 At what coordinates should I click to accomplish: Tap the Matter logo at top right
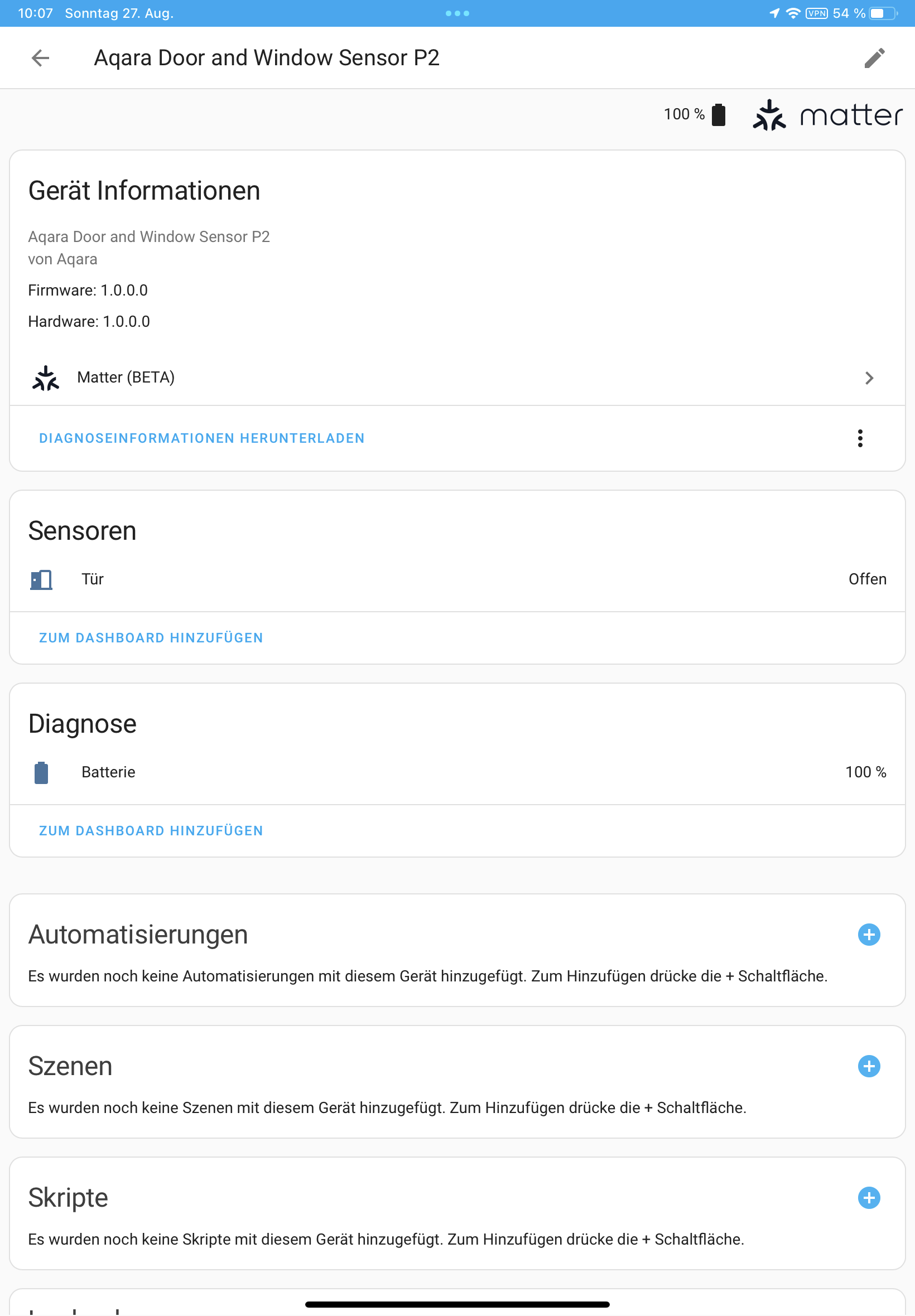[827, 115]
